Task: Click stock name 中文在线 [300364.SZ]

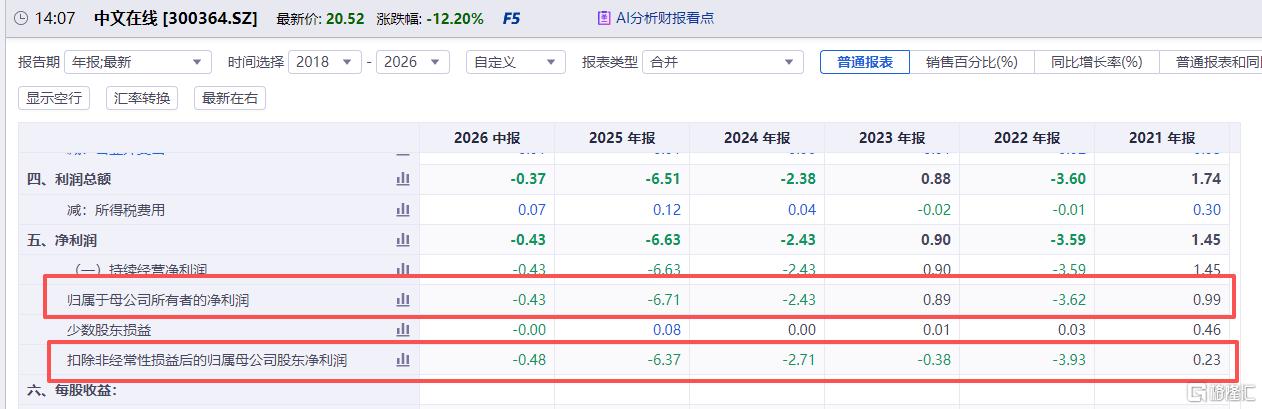Action: (178, 18)
